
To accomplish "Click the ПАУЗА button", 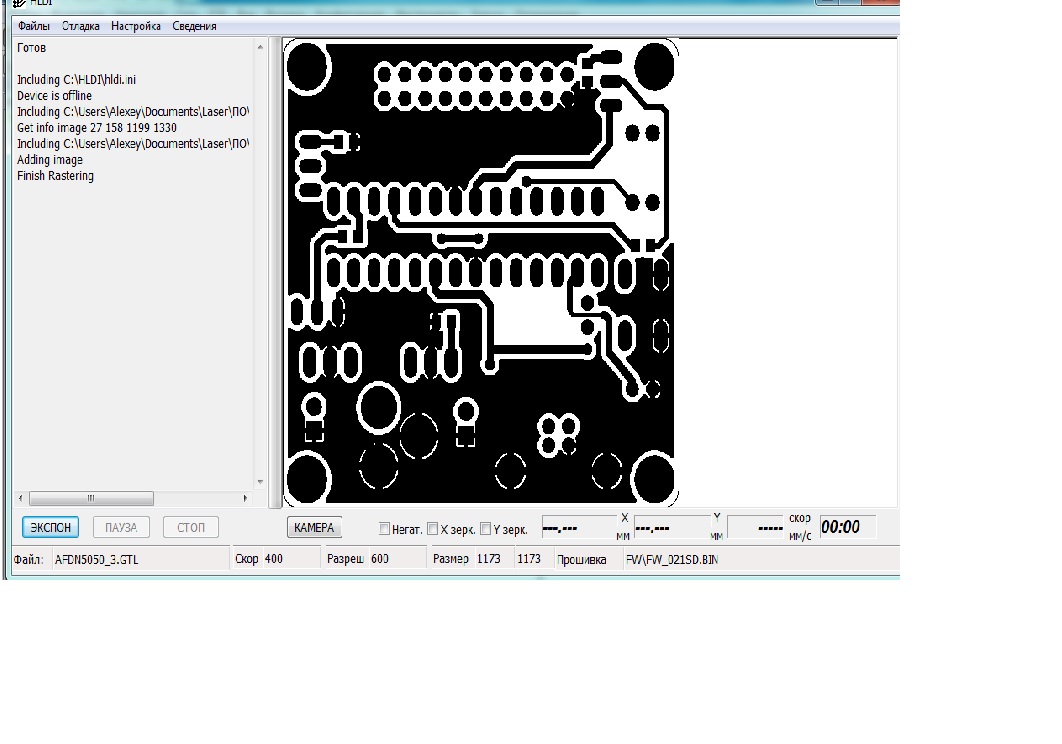I will 121,527.
